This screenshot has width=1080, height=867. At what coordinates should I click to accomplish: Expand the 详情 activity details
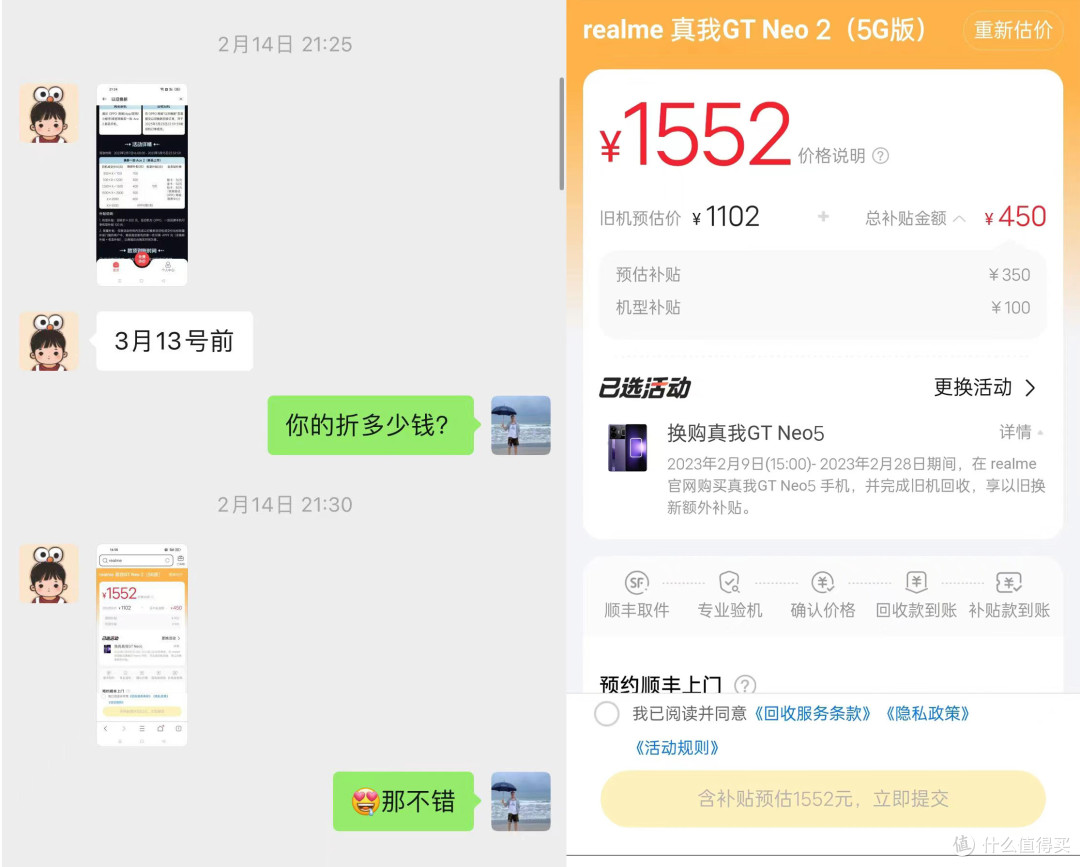click(x=1021, y=432)
